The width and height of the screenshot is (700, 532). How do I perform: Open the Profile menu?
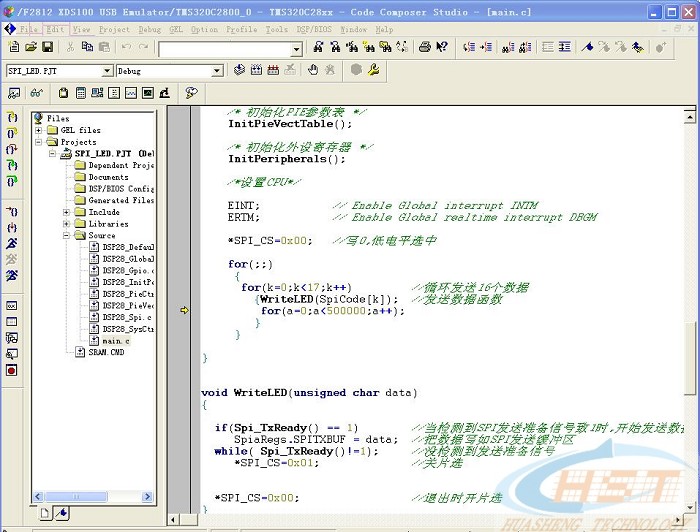242,29
